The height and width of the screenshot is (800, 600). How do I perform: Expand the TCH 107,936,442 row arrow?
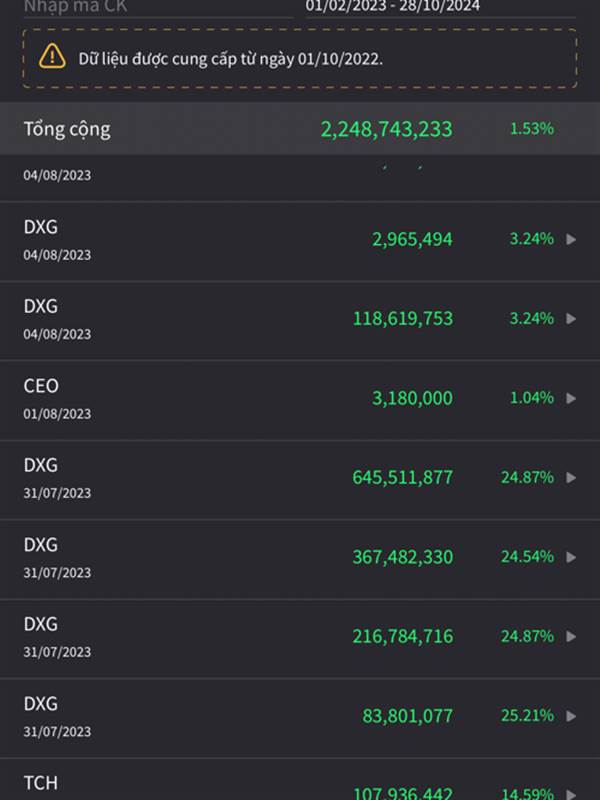point(571,794)
